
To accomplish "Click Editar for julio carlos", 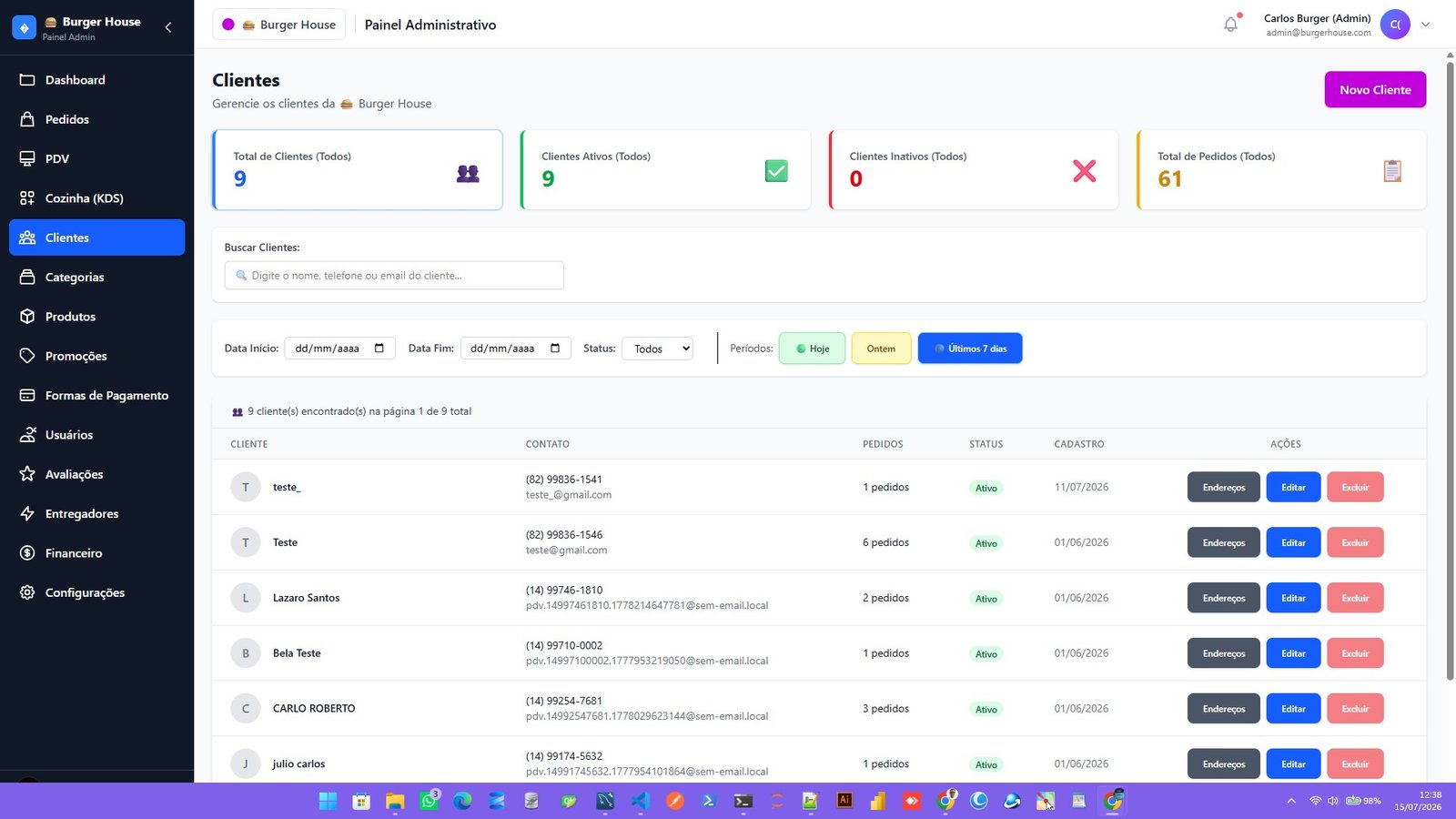I will [x=1293, y=764].
